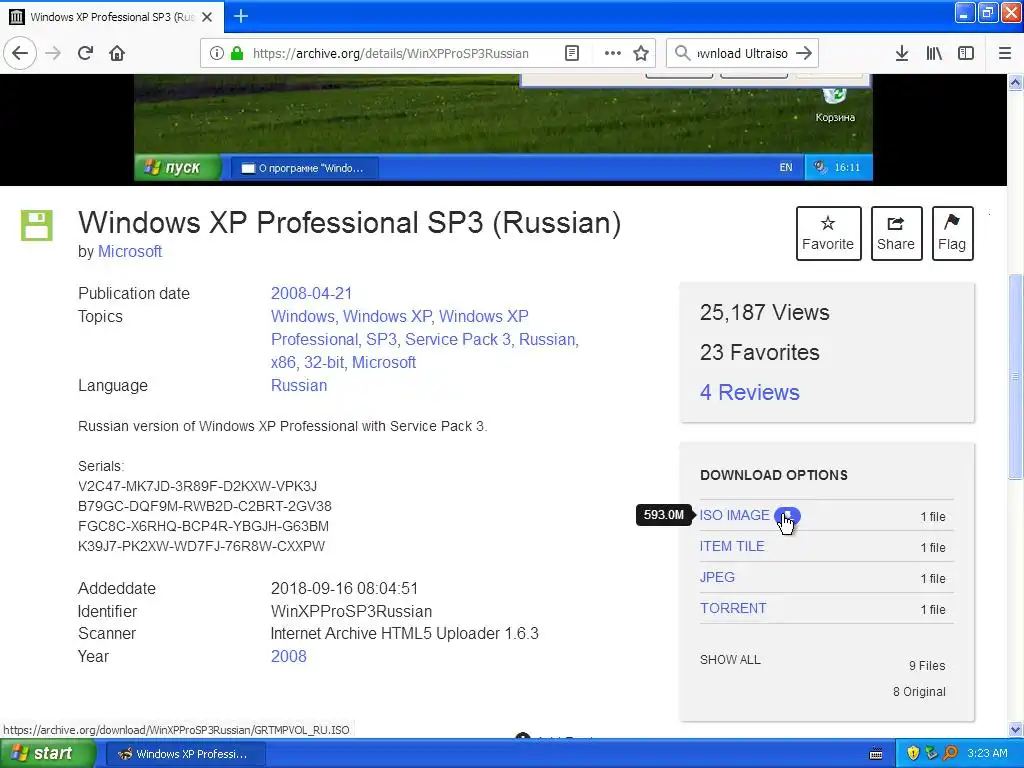Click the 9 Files text
The width and height of the screenshot is (1024, 768).
[x=927, y=665]
